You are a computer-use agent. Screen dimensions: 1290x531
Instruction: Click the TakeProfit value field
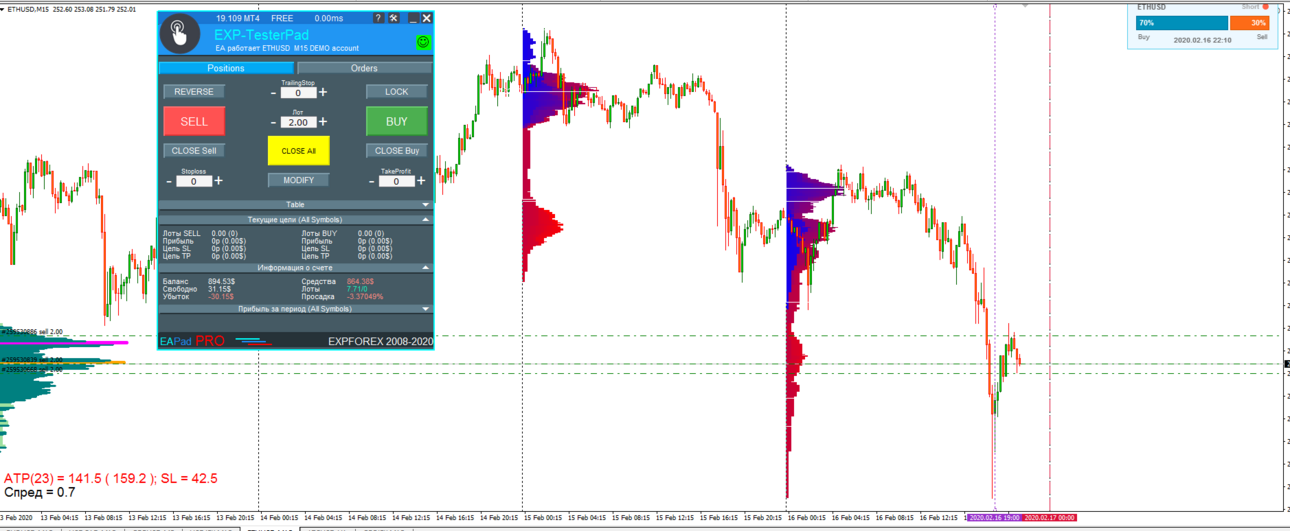click(397, 182)
